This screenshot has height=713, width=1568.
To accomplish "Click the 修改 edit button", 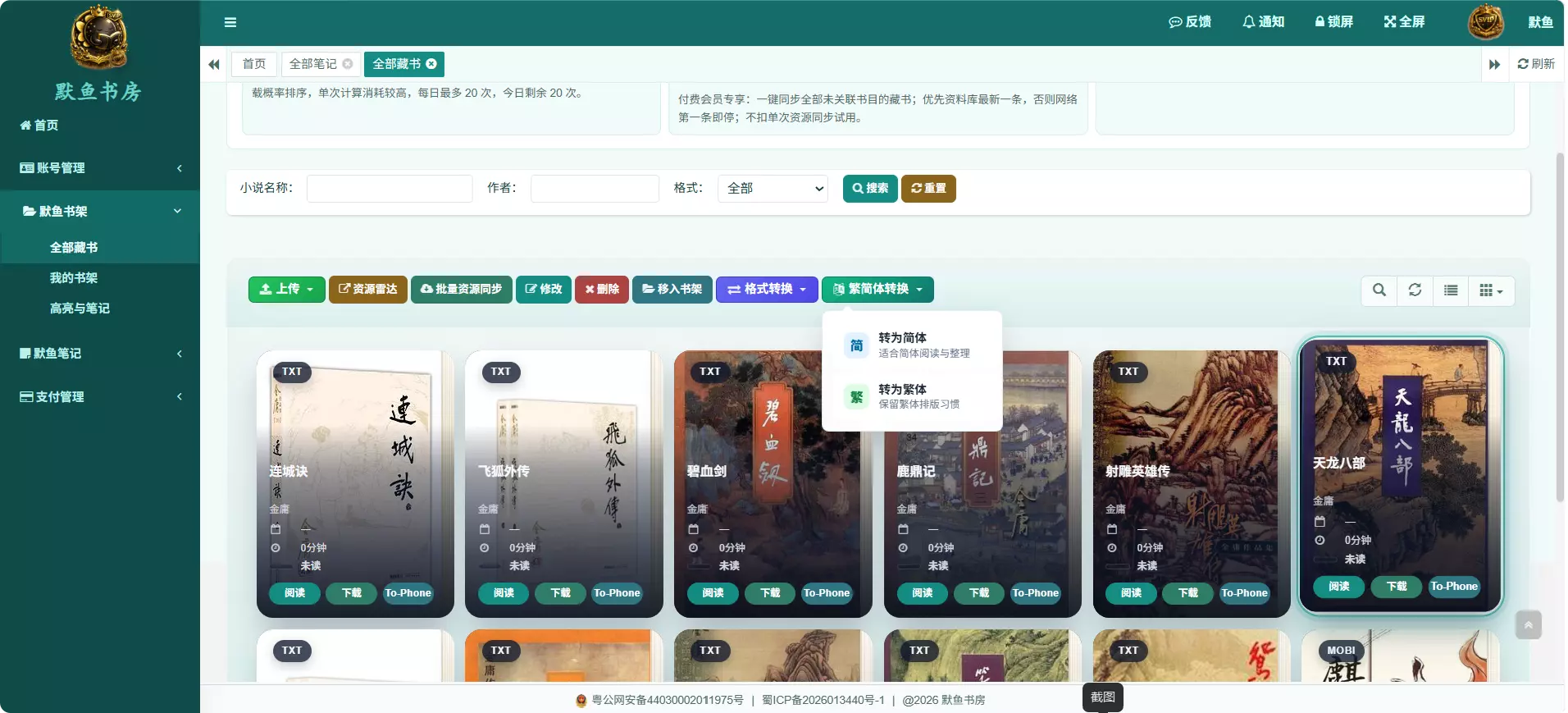I will 544,290.
